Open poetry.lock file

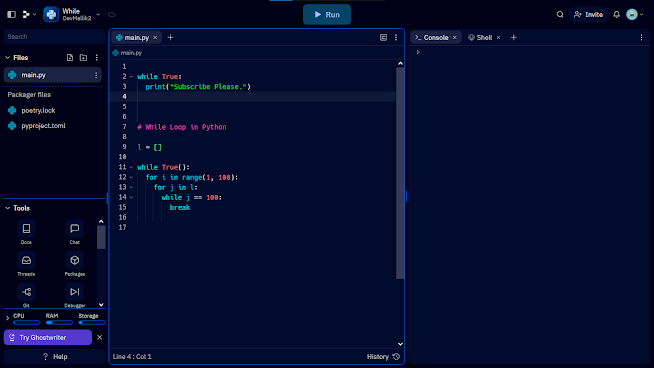pyautogui.click(x=38, y=111)
